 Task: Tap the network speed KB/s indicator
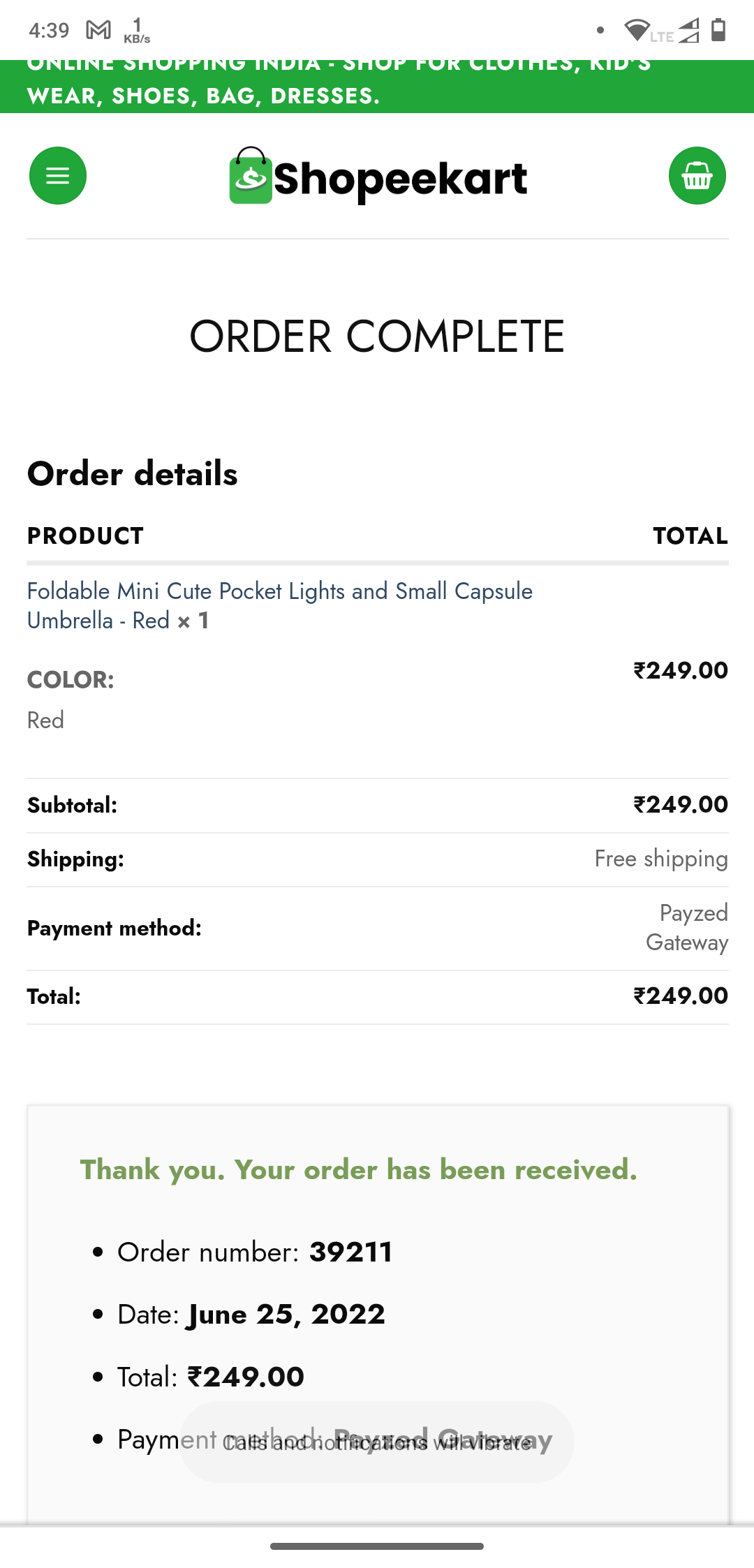point(137,31)
